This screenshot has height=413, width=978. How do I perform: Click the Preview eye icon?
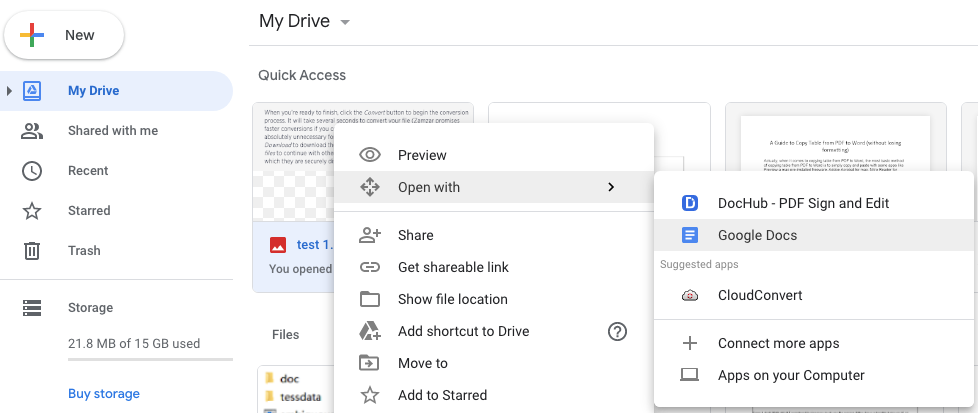[x=370, y=155]
